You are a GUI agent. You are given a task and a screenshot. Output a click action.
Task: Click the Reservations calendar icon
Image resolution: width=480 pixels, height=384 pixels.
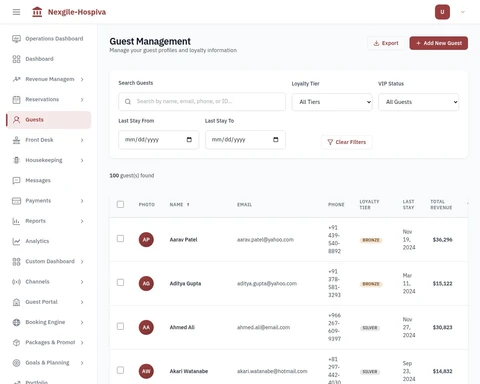tap(16, 99)
